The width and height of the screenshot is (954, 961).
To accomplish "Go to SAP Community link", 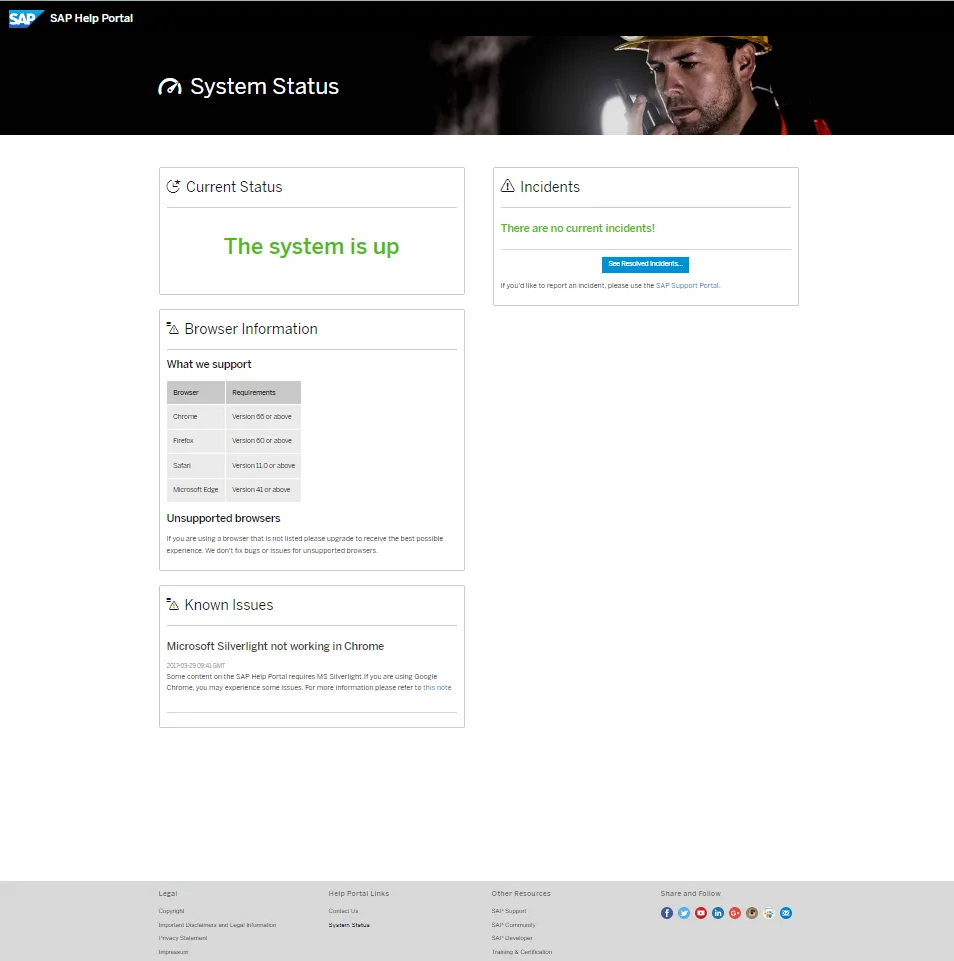I will pyautogui.click(x=513, y=925).
